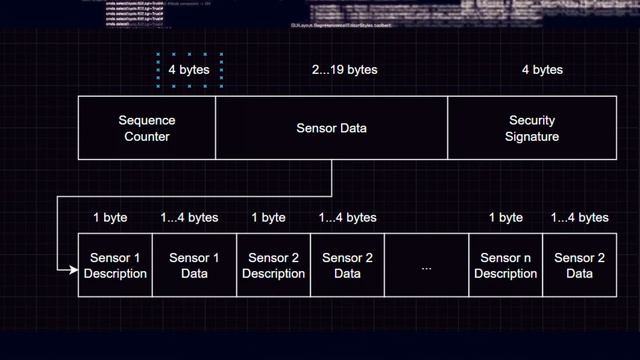Select the "2...19 bytes" label

coord(344,70)
